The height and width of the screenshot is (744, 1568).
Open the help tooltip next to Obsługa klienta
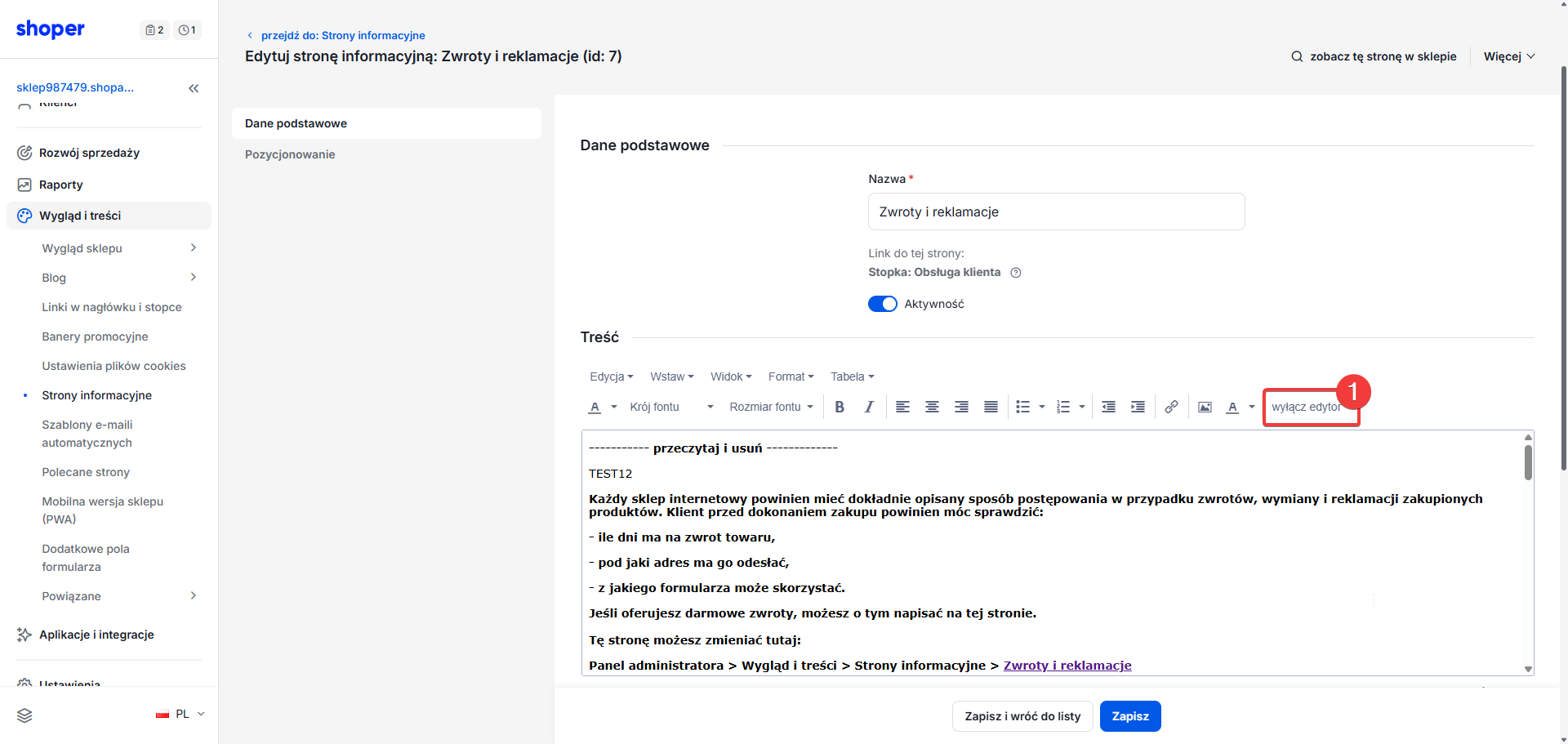tap(1016, 273)
